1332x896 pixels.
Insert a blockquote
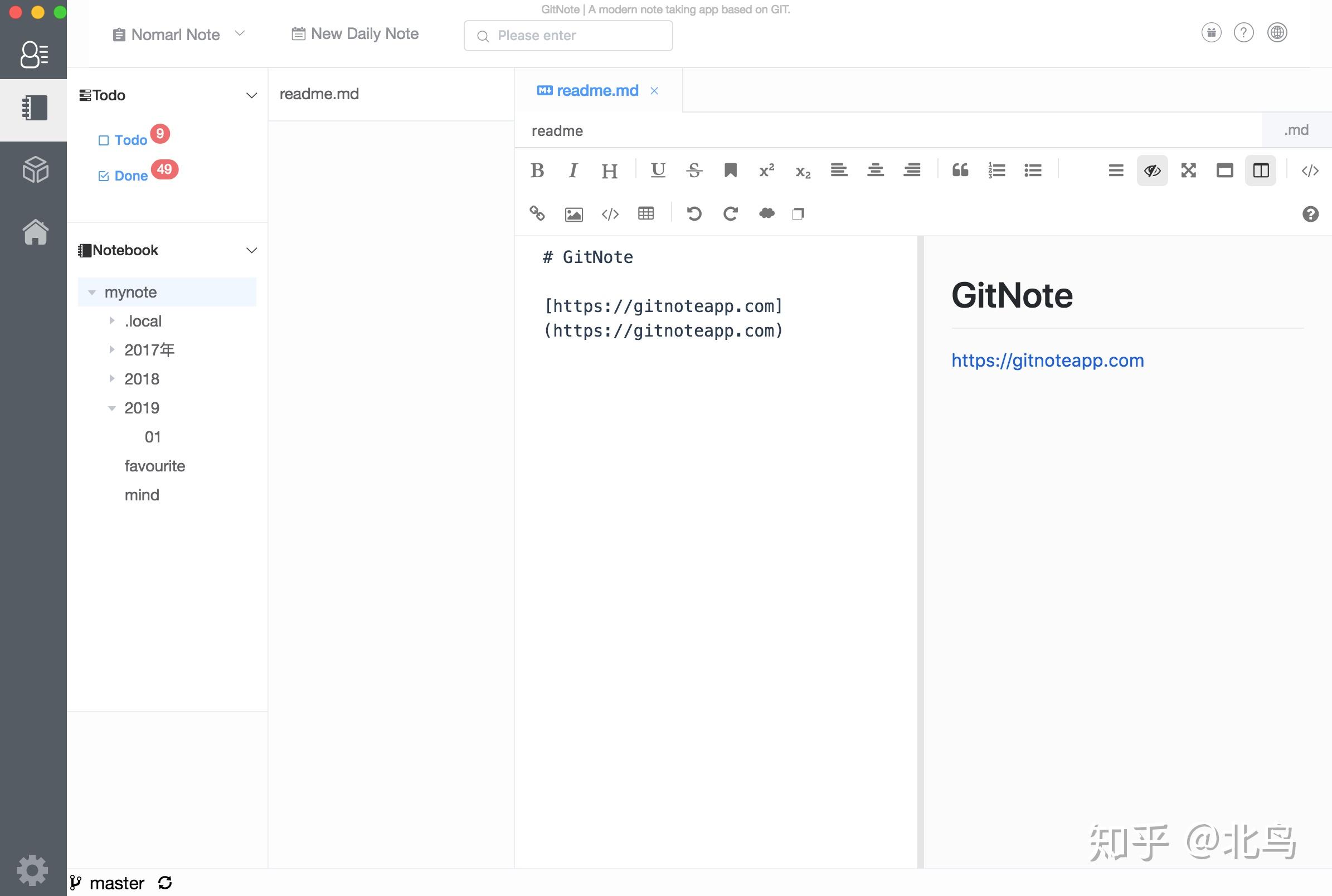[x=959, y=171]
